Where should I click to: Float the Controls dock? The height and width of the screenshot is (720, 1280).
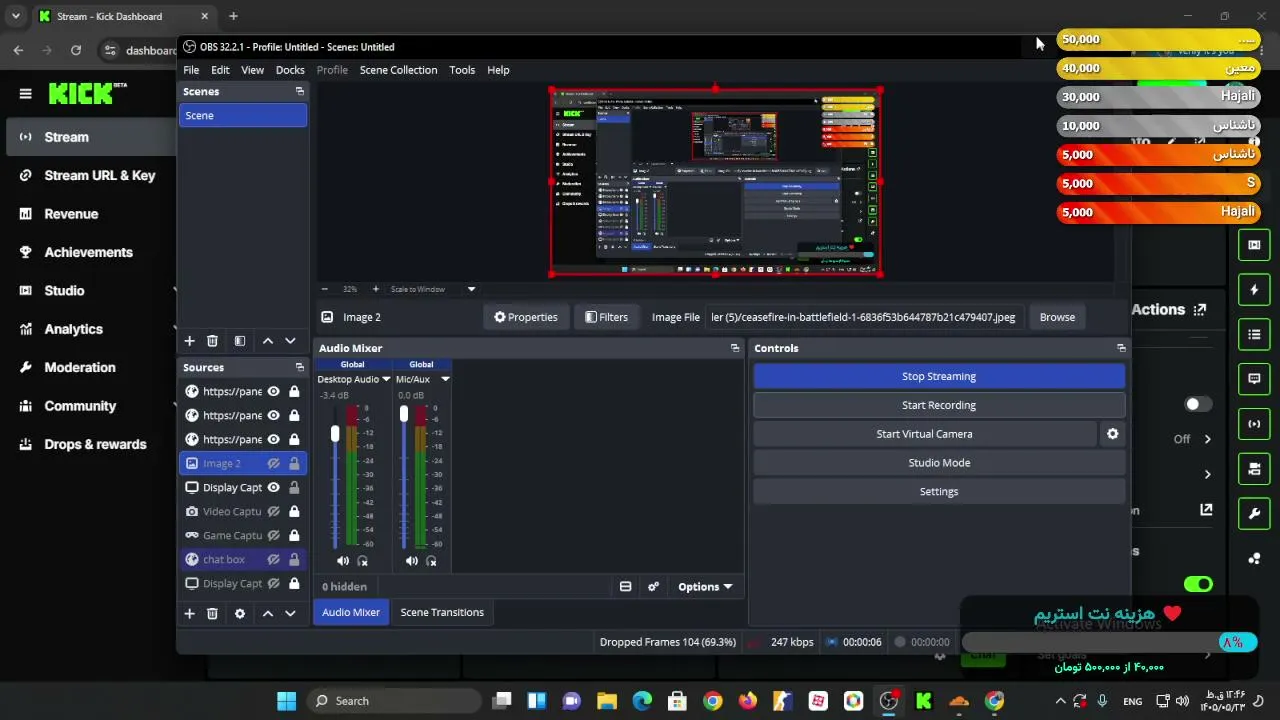(x=1121, y=348)
